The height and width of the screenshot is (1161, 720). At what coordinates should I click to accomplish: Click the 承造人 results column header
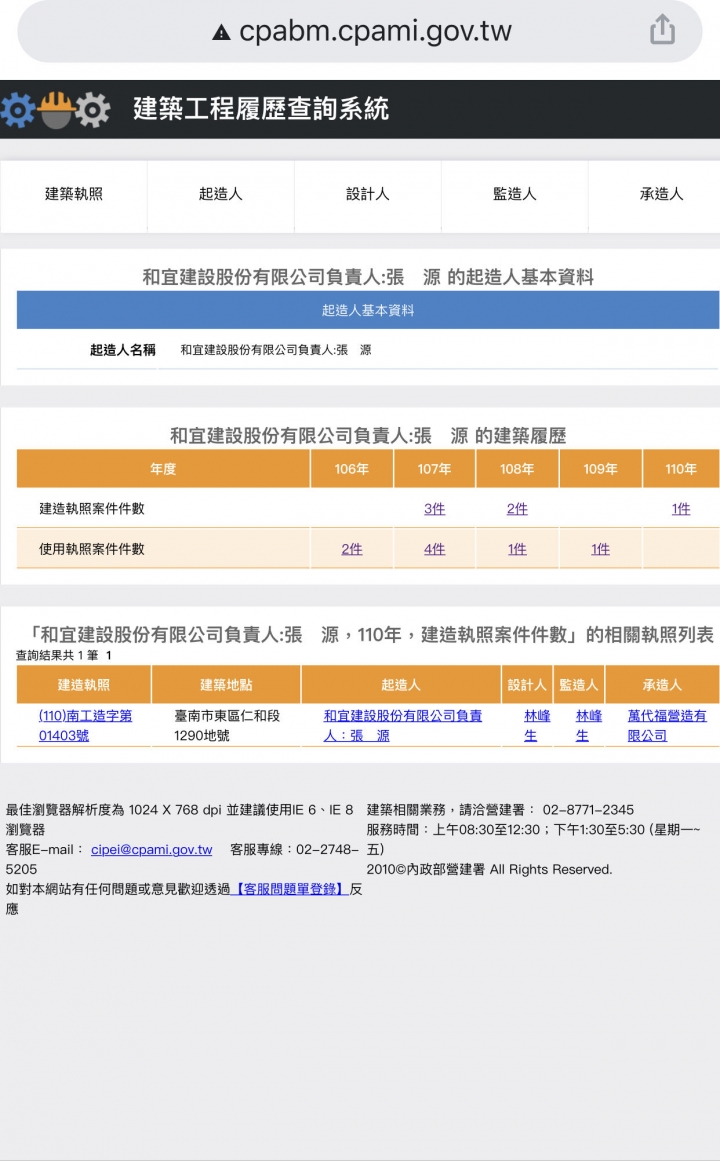point(662,685)
